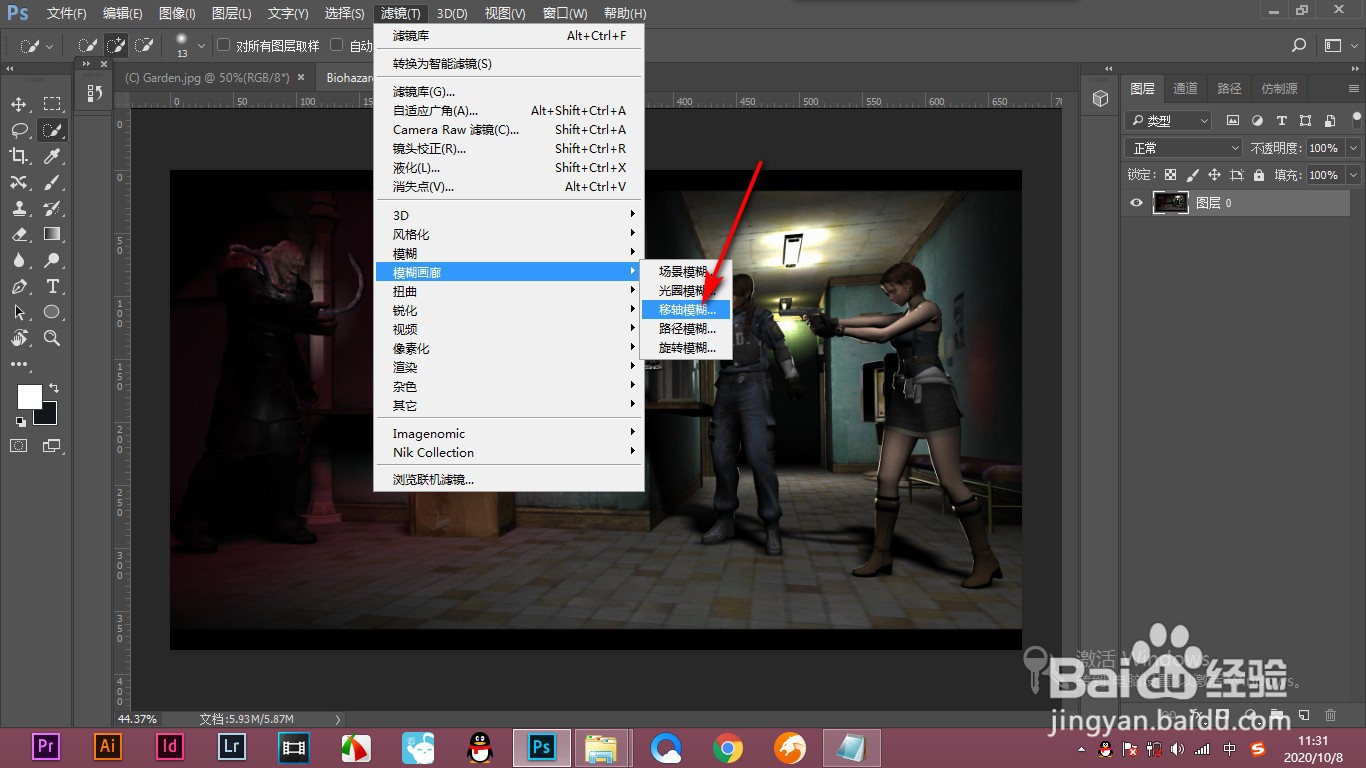Open opacity 不透明度 dropdown arrow
Image resolution: width=1366 pixels, height=768 pixels.
coord(1353,148)
